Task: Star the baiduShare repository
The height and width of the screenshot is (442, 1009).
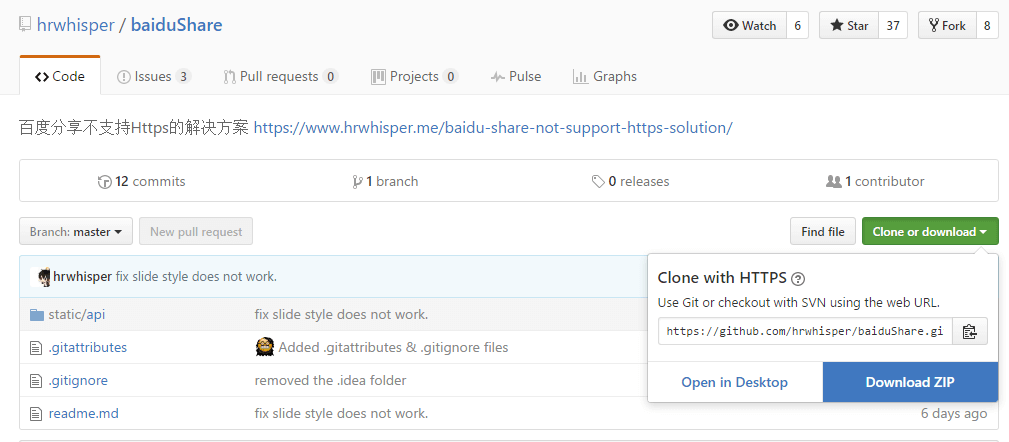Action: (x=849, y=25)
